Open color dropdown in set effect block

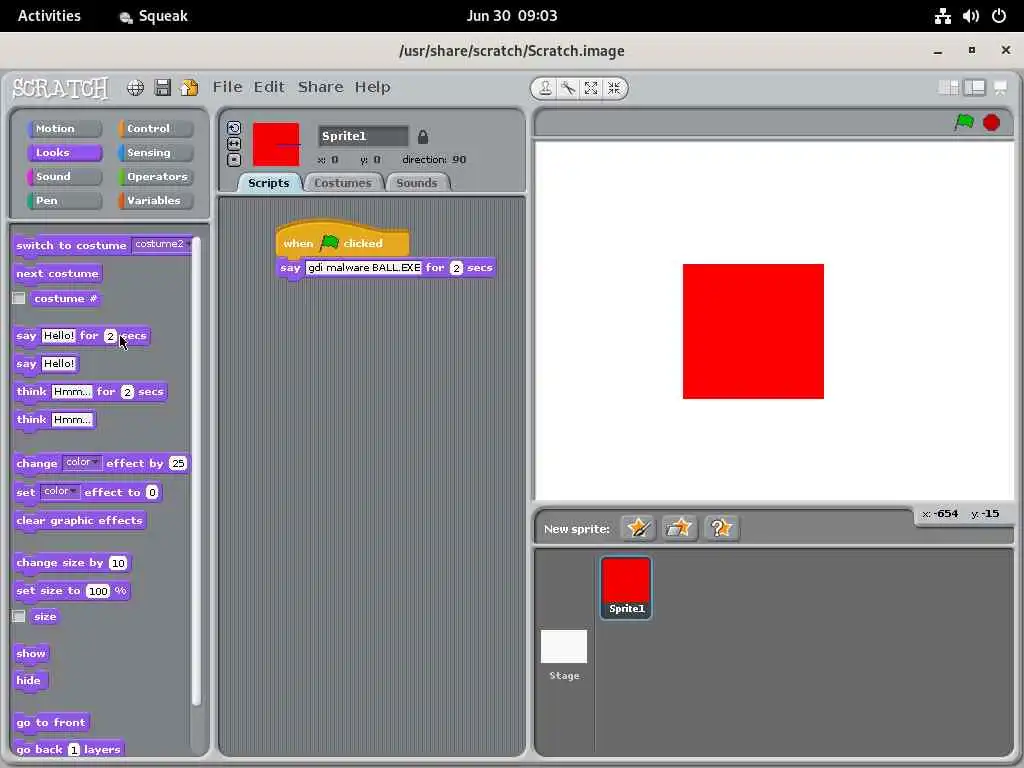(x=60, y=491)
